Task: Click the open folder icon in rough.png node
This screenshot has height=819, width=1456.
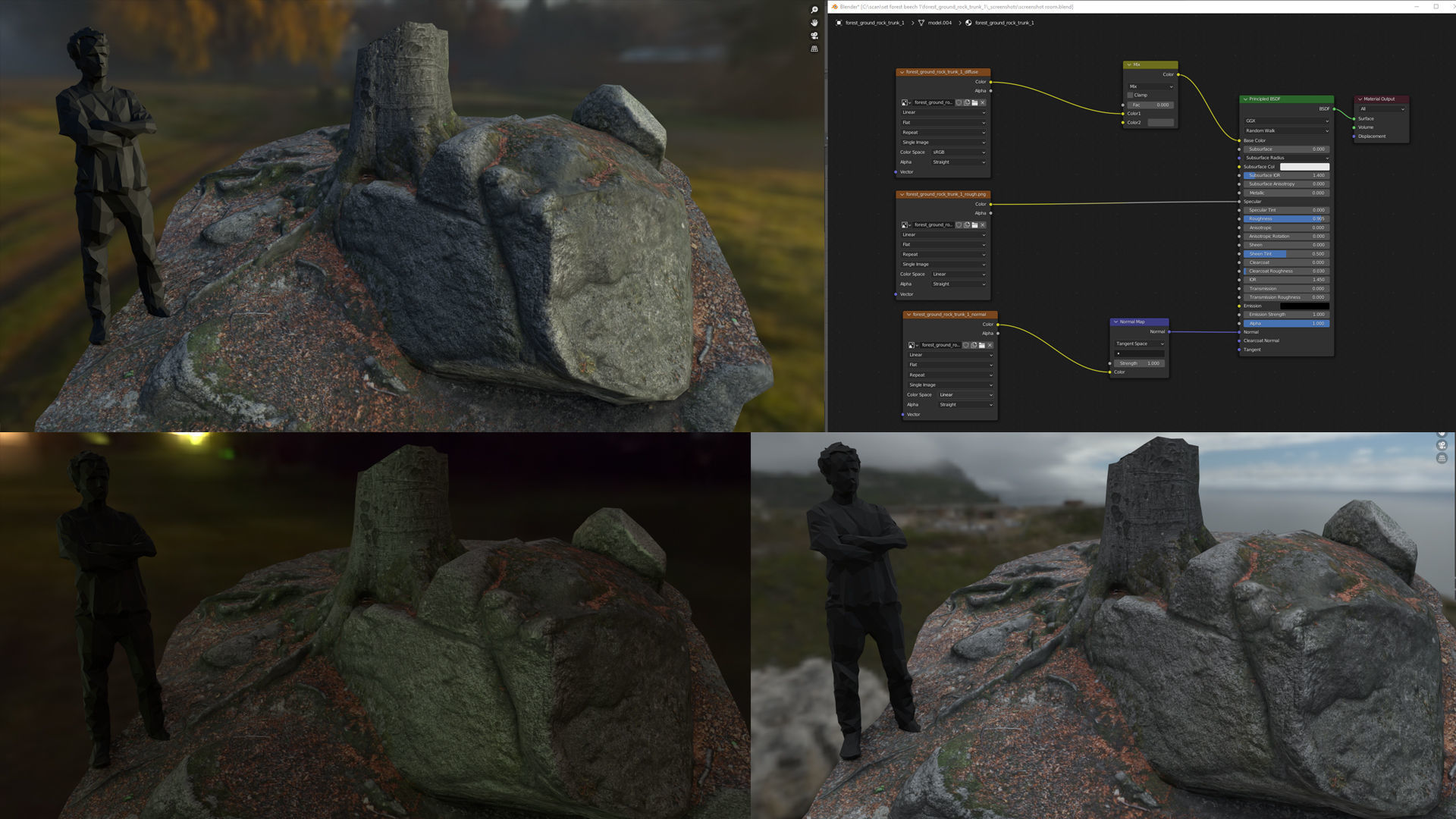Action: pyautogui.click(x=974, y=224)
